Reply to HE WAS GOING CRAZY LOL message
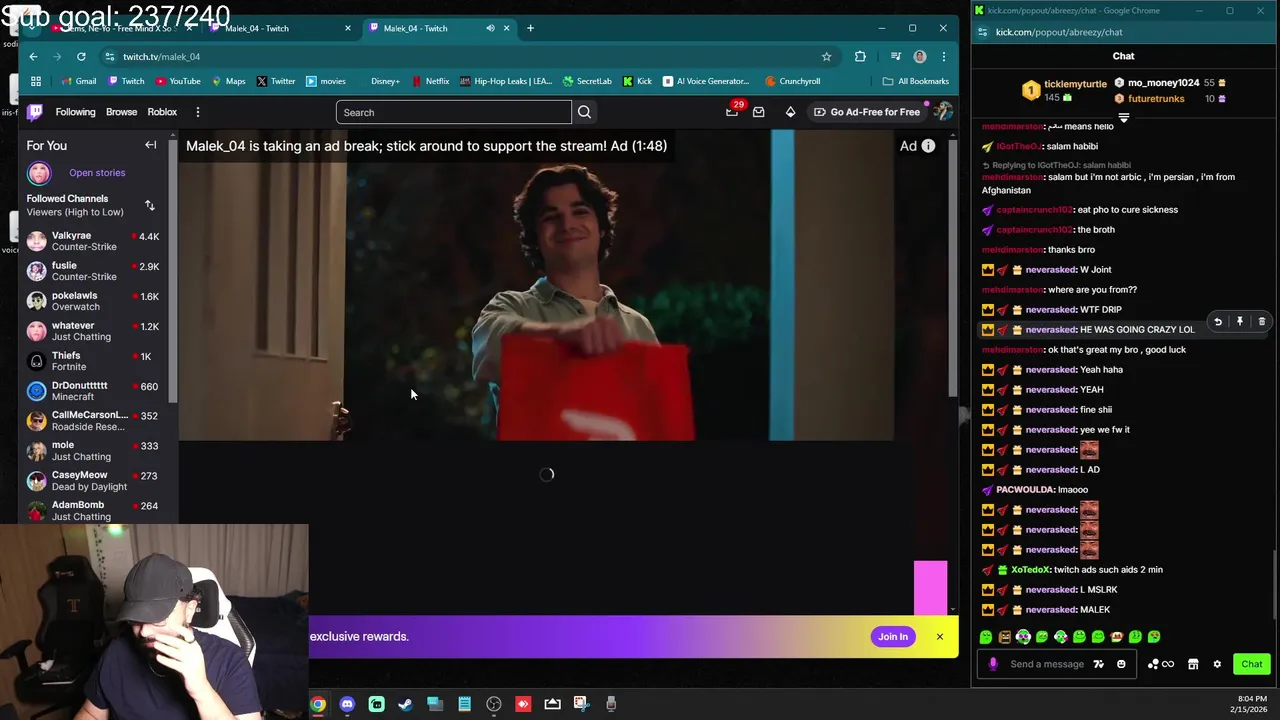The image size is (1280, 720). coord(1218,322)
